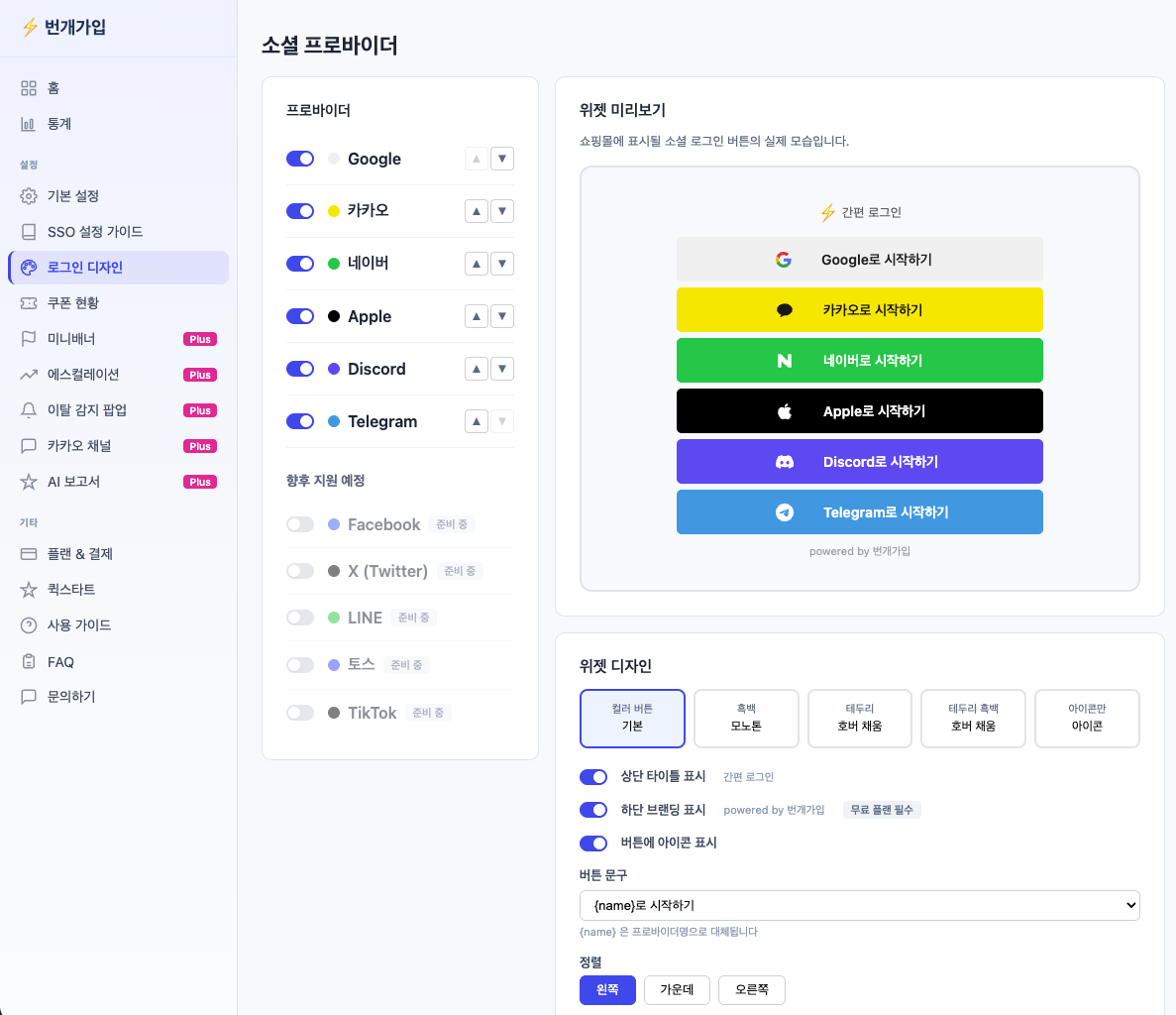Open the FAQ menu item
The height and width of the screenshot is (1015, 1176).
[60, 662]
